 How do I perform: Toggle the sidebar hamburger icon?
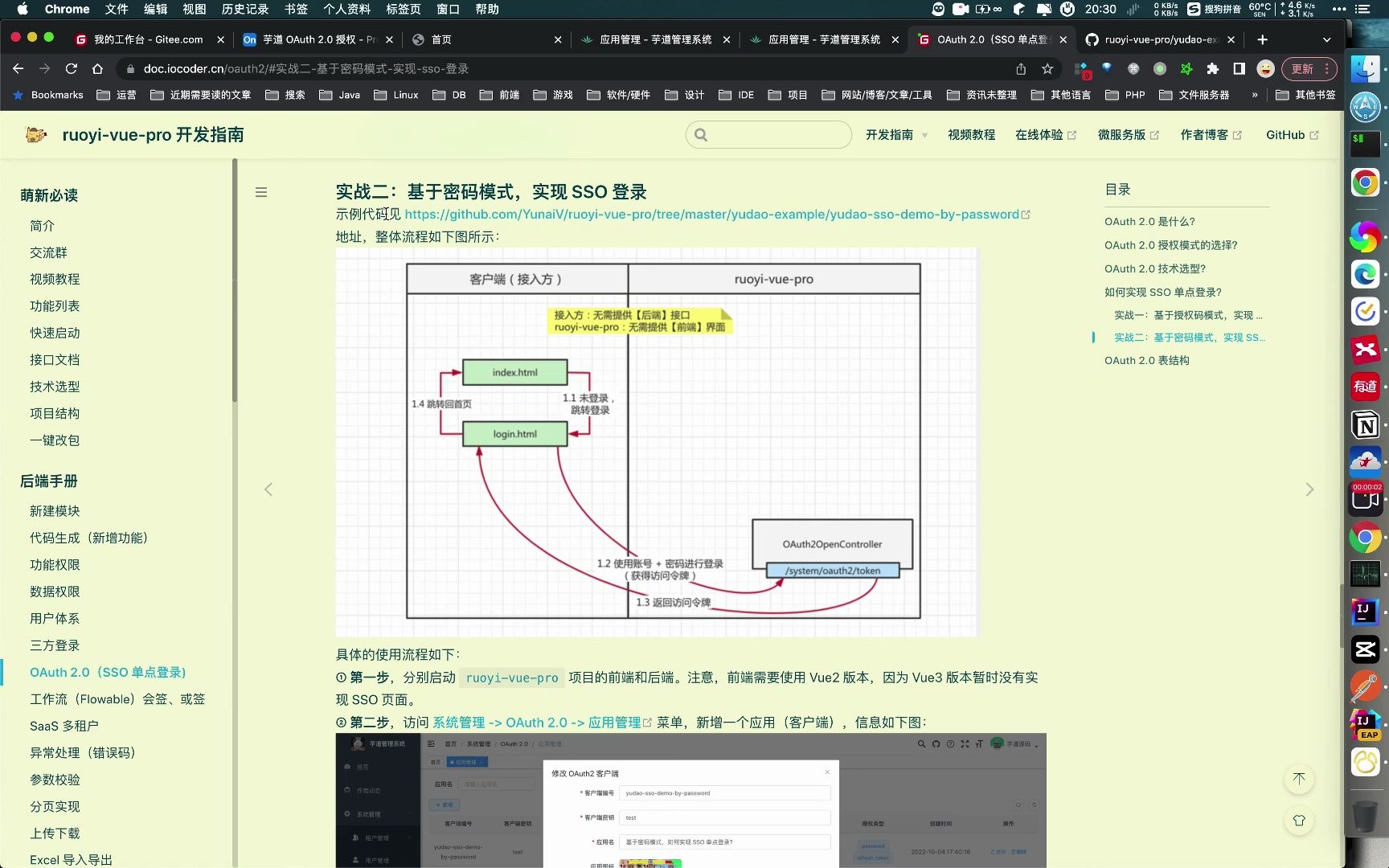[x=261, y=192]
